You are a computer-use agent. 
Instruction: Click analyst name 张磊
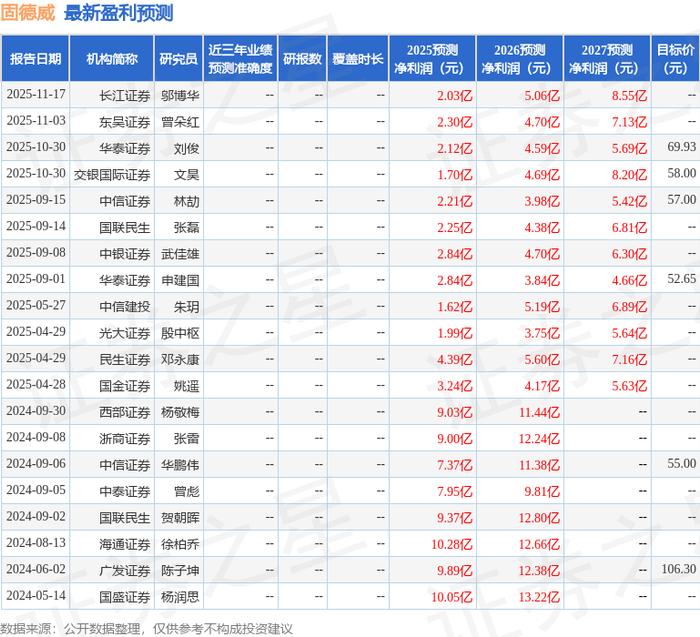tap(186, 227)
